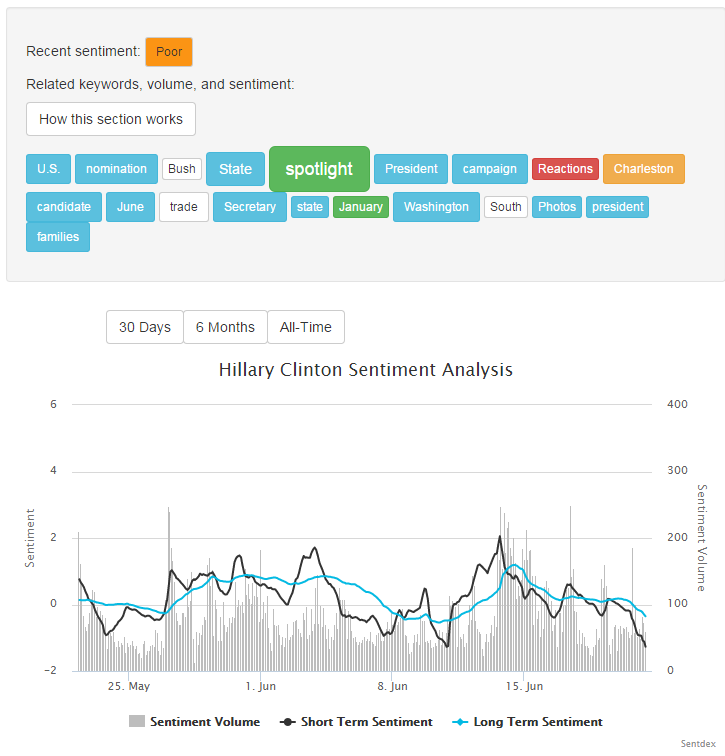The width and height of the screenshot is (725, 756).
Task: Click the gray Sentiment Volume legend swatch
Action: click(137, 721)
